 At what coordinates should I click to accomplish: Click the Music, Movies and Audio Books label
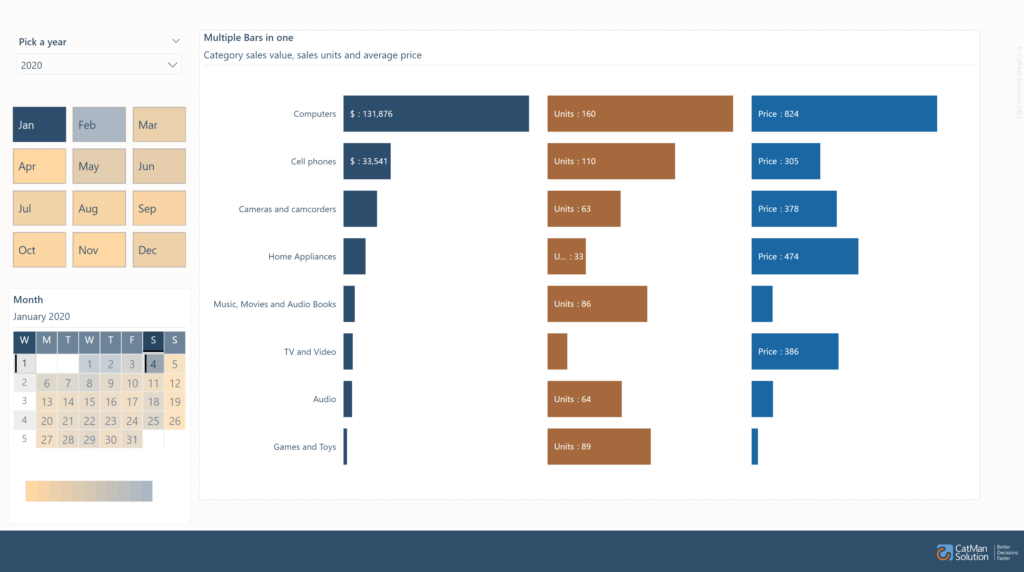point(275,304)
